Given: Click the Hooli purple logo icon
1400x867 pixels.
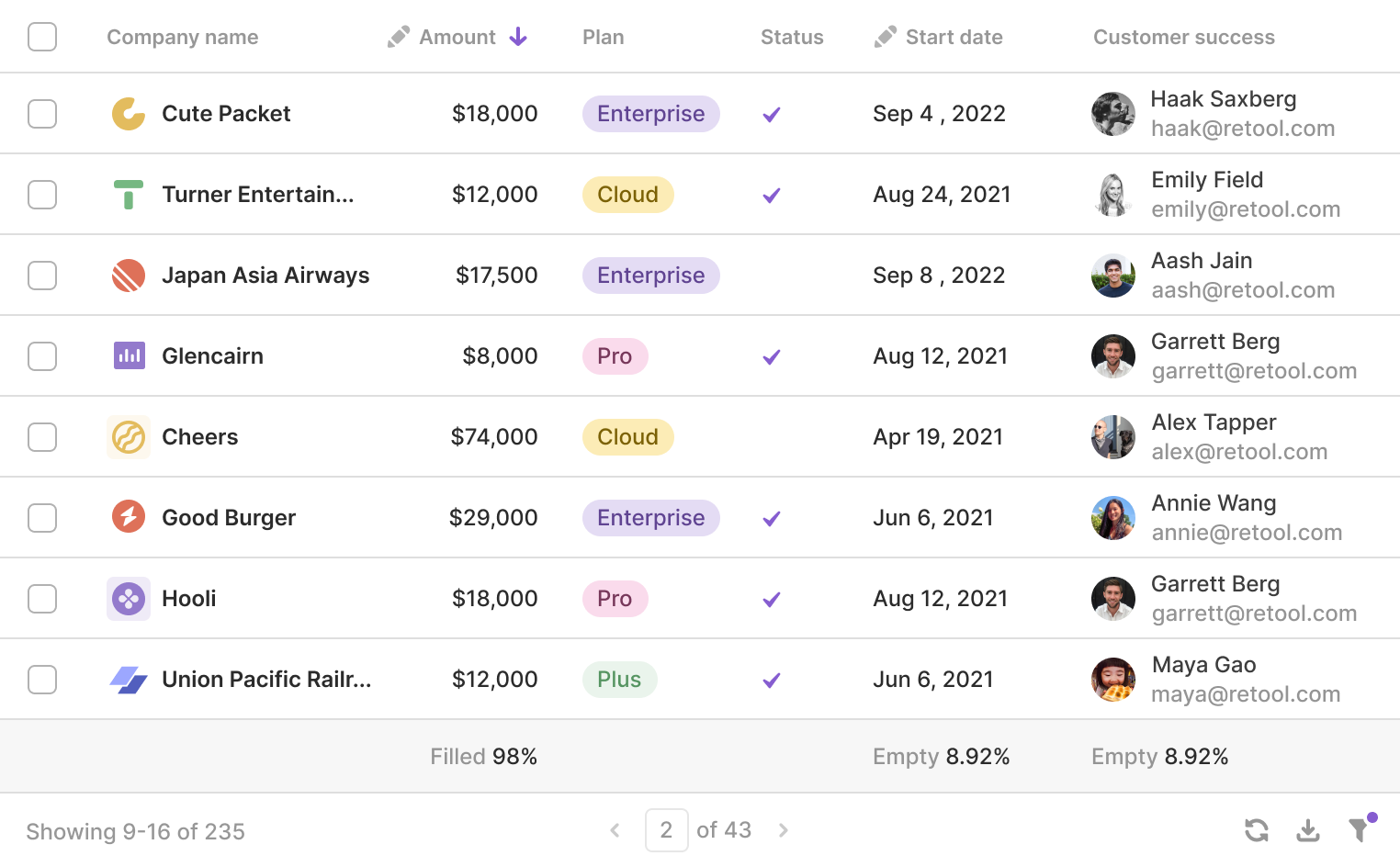Looking at the screenshot, I should [129, 599].
